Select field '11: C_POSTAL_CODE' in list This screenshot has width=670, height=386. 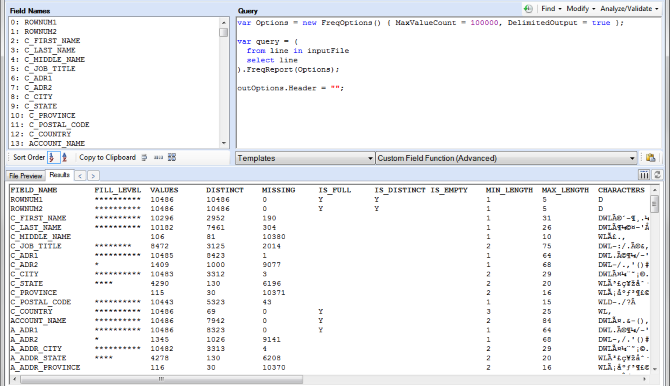point(50,125)
